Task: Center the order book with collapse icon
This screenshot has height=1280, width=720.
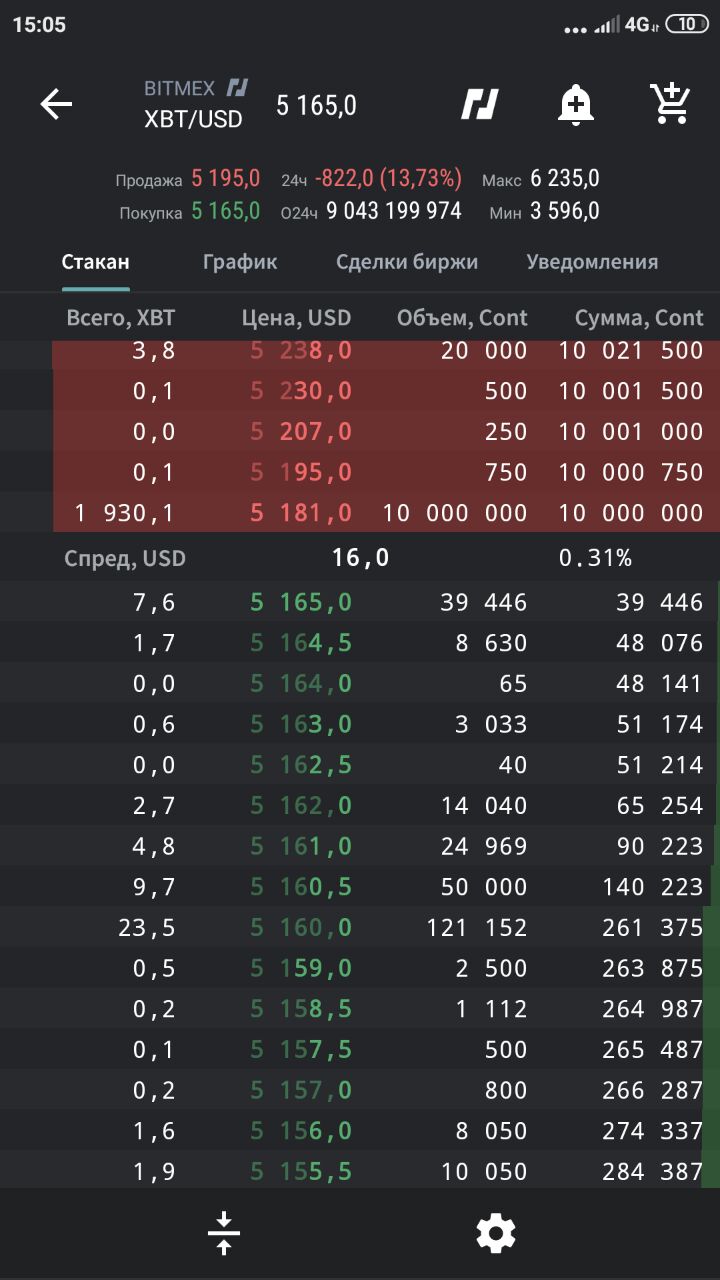Action: click(224, 1233)
